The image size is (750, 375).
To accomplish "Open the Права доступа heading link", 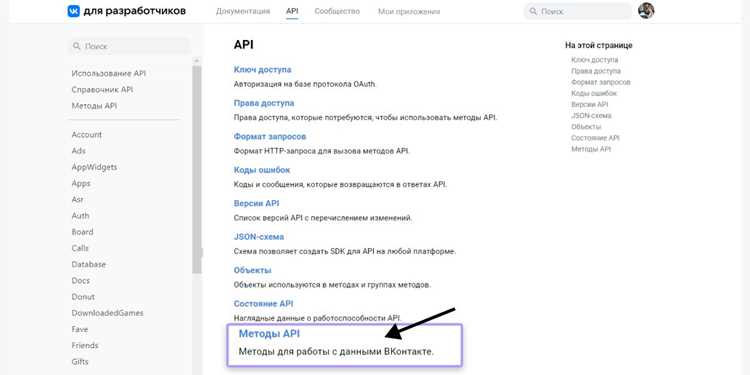I will [264, 103].
